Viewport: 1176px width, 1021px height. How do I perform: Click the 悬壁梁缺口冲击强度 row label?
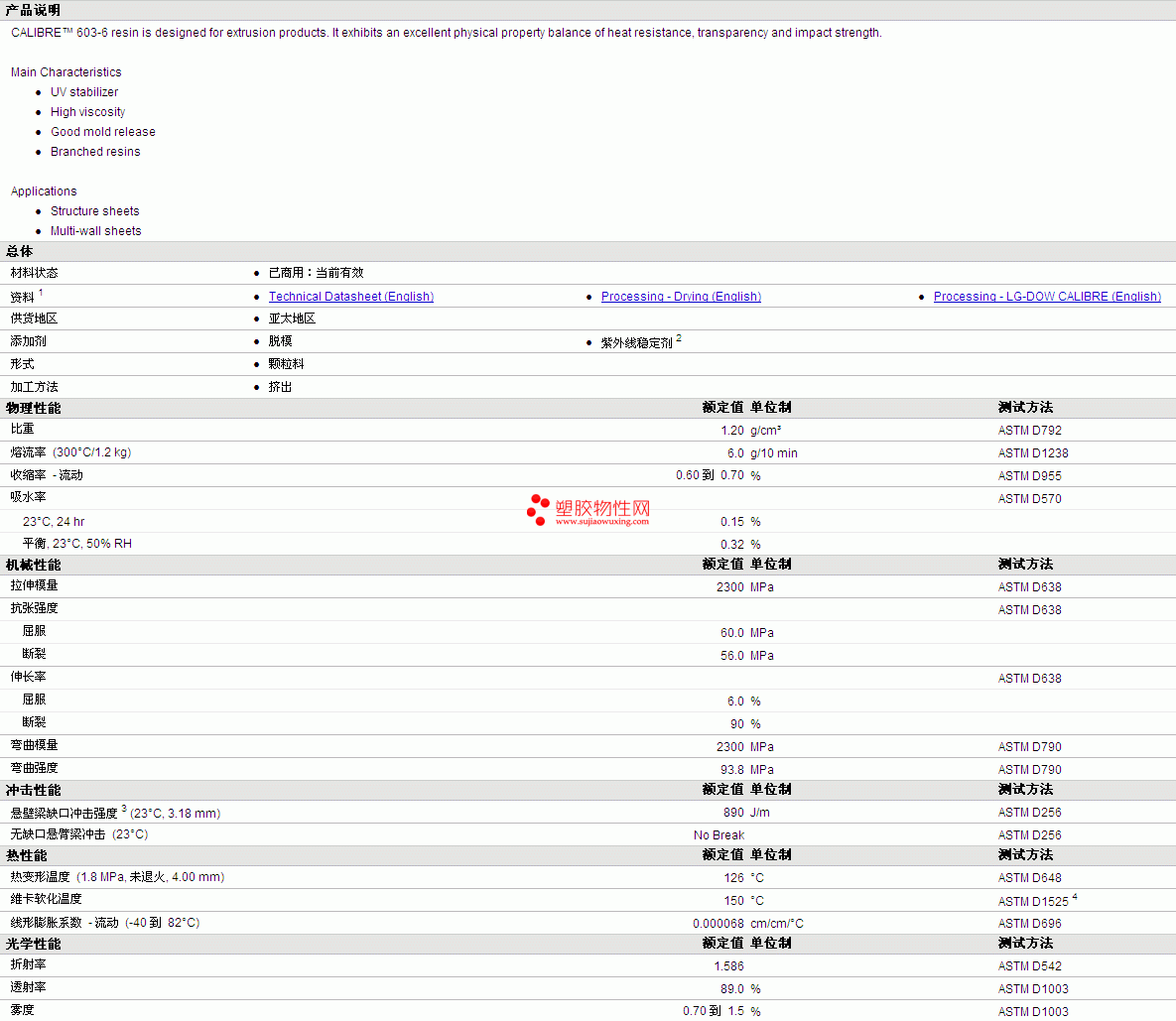point(115,814)
